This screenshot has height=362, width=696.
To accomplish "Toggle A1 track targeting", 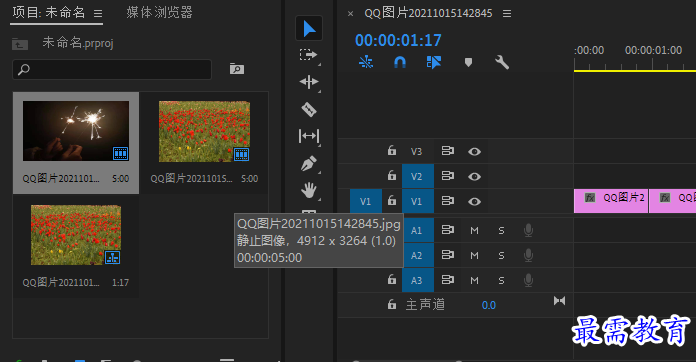I will (x=418, y=230).
